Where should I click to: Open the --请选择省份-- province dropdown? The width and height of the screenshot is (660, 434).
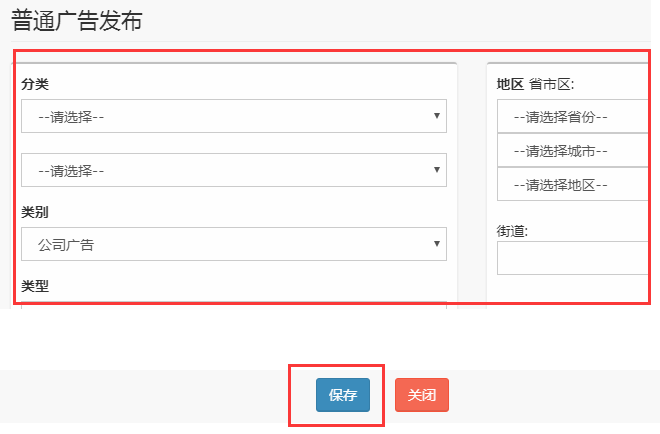[572, 116]
